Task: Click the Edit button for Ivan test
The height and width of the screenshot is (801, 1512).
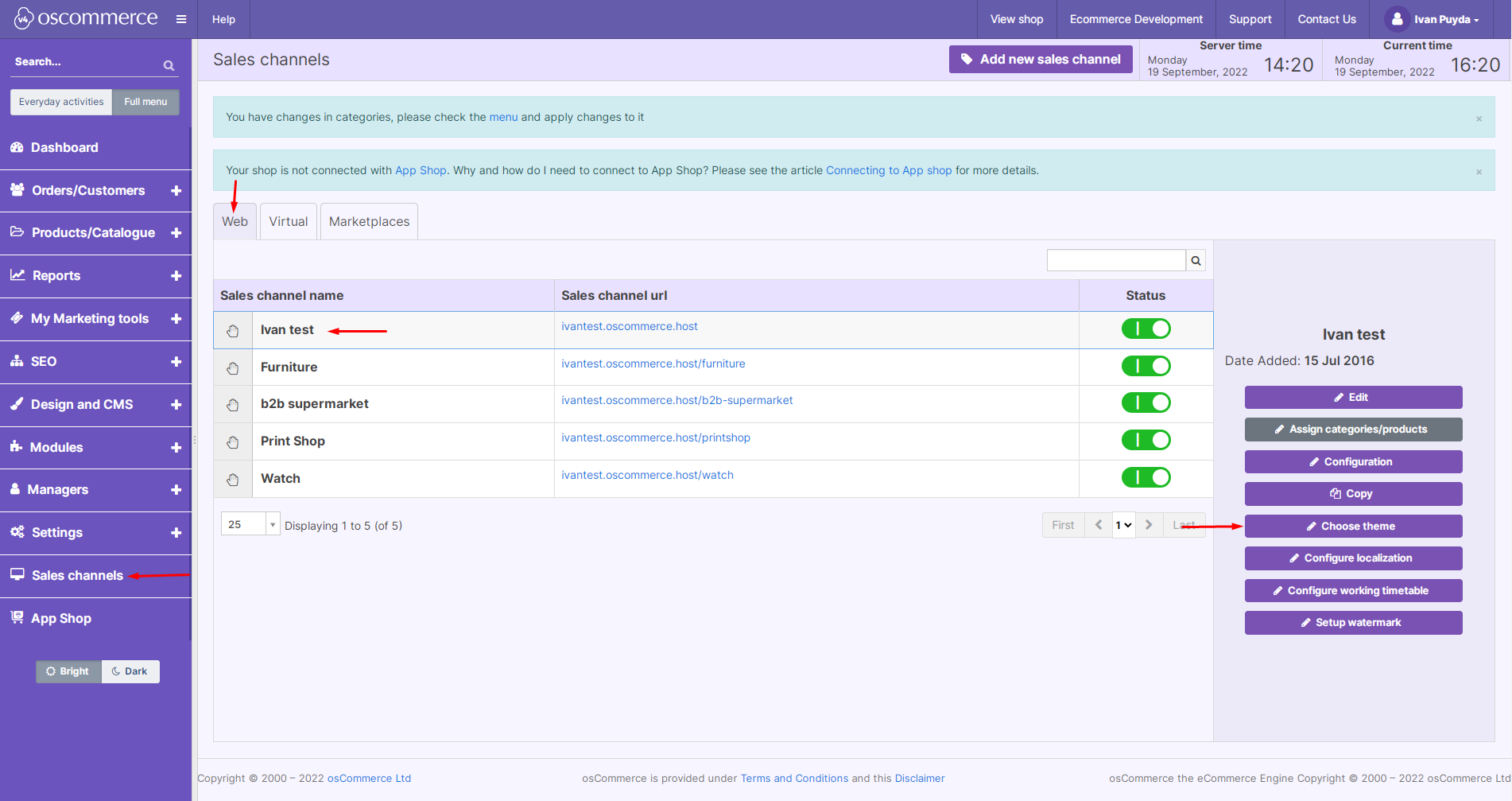Action: pos(1354,397)
